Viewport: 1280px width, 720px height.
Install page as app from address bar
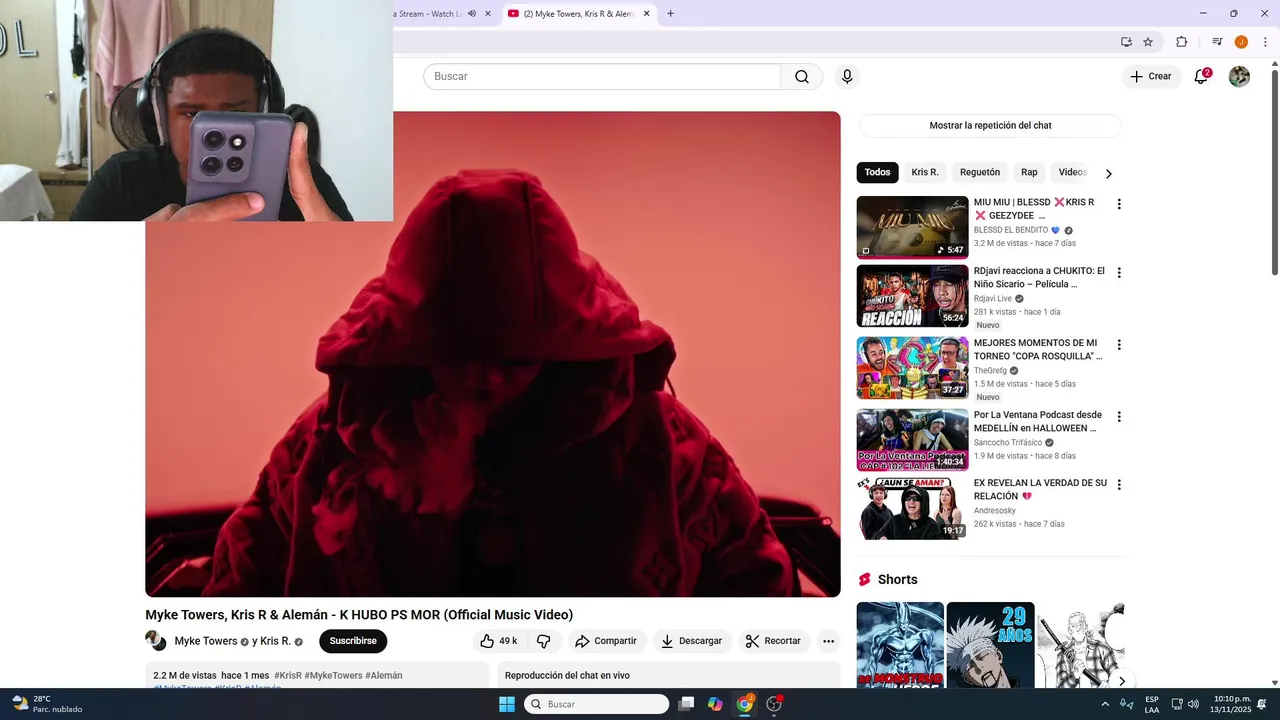tap(1126, 42)
